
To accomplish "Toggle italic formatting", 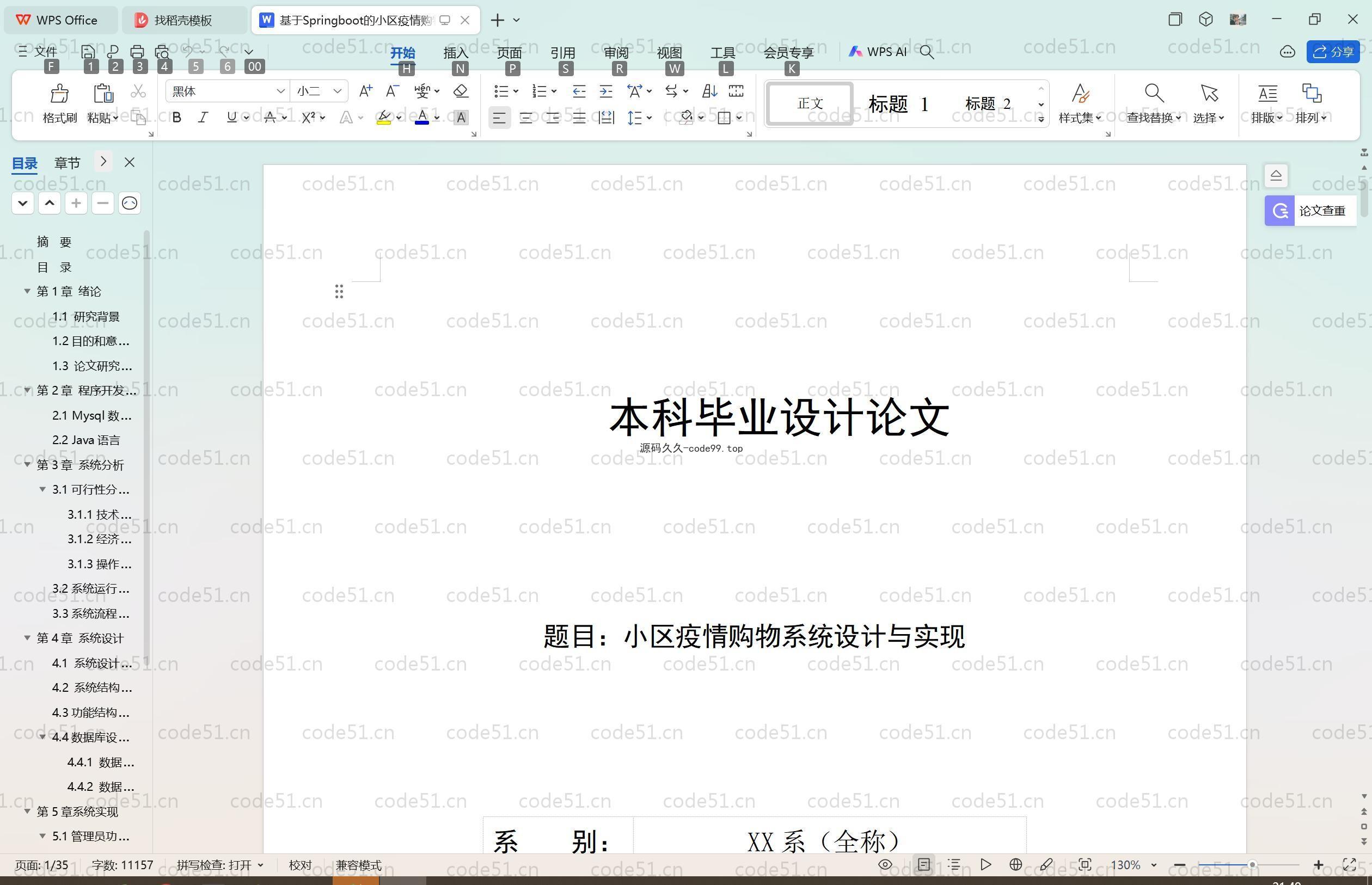I will pyautogui.click(x=203, y=118).
